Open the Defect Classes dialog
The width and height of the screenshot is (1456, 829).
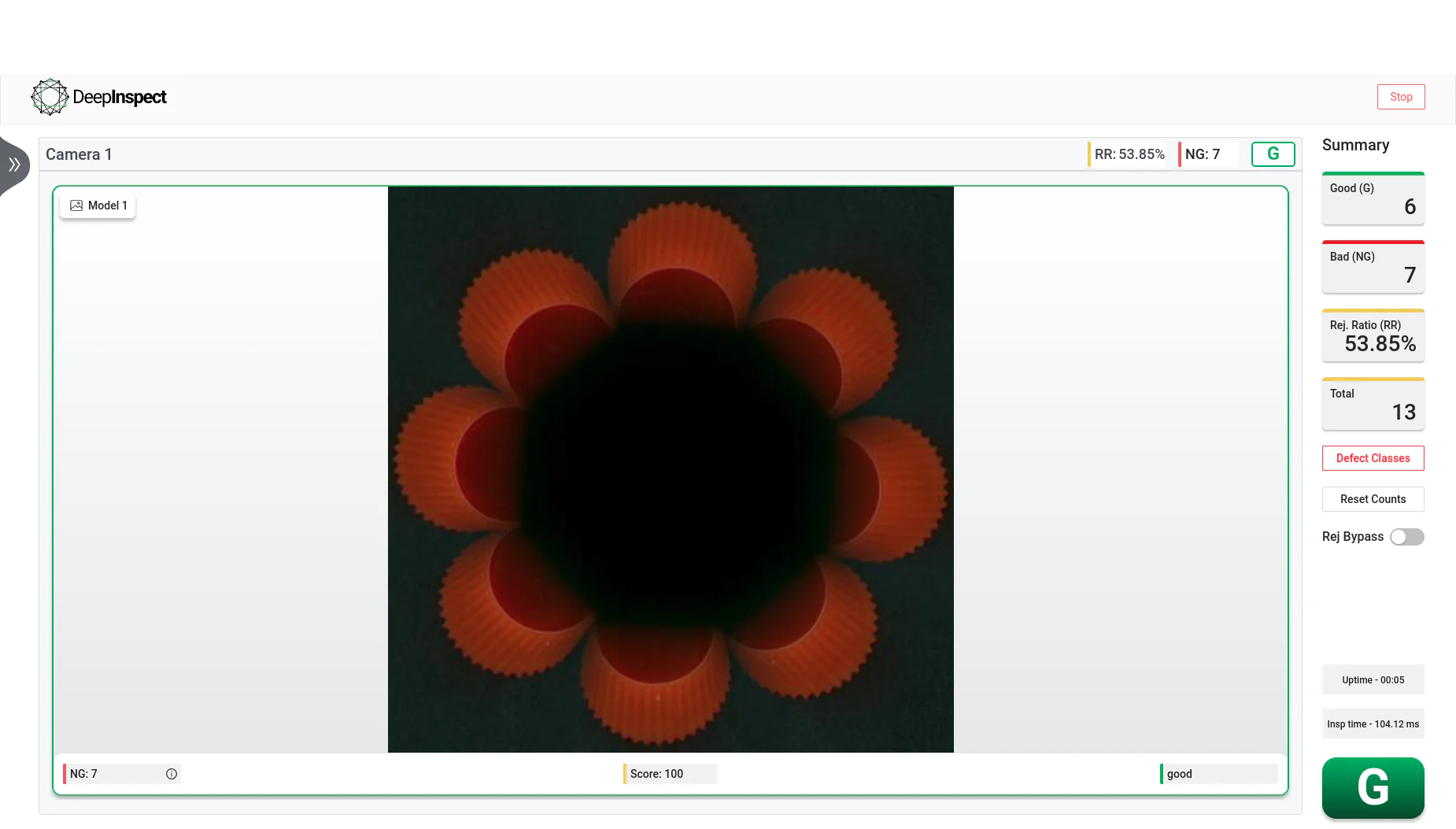1373,458
